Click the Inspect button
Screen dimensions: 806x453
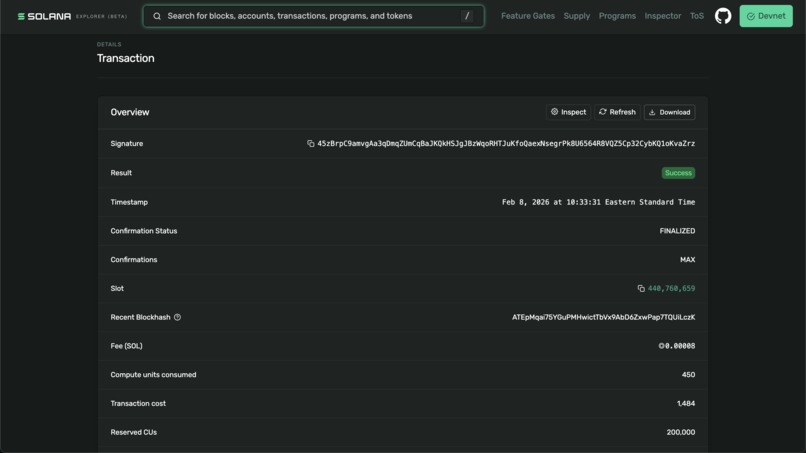coord(569,112)
